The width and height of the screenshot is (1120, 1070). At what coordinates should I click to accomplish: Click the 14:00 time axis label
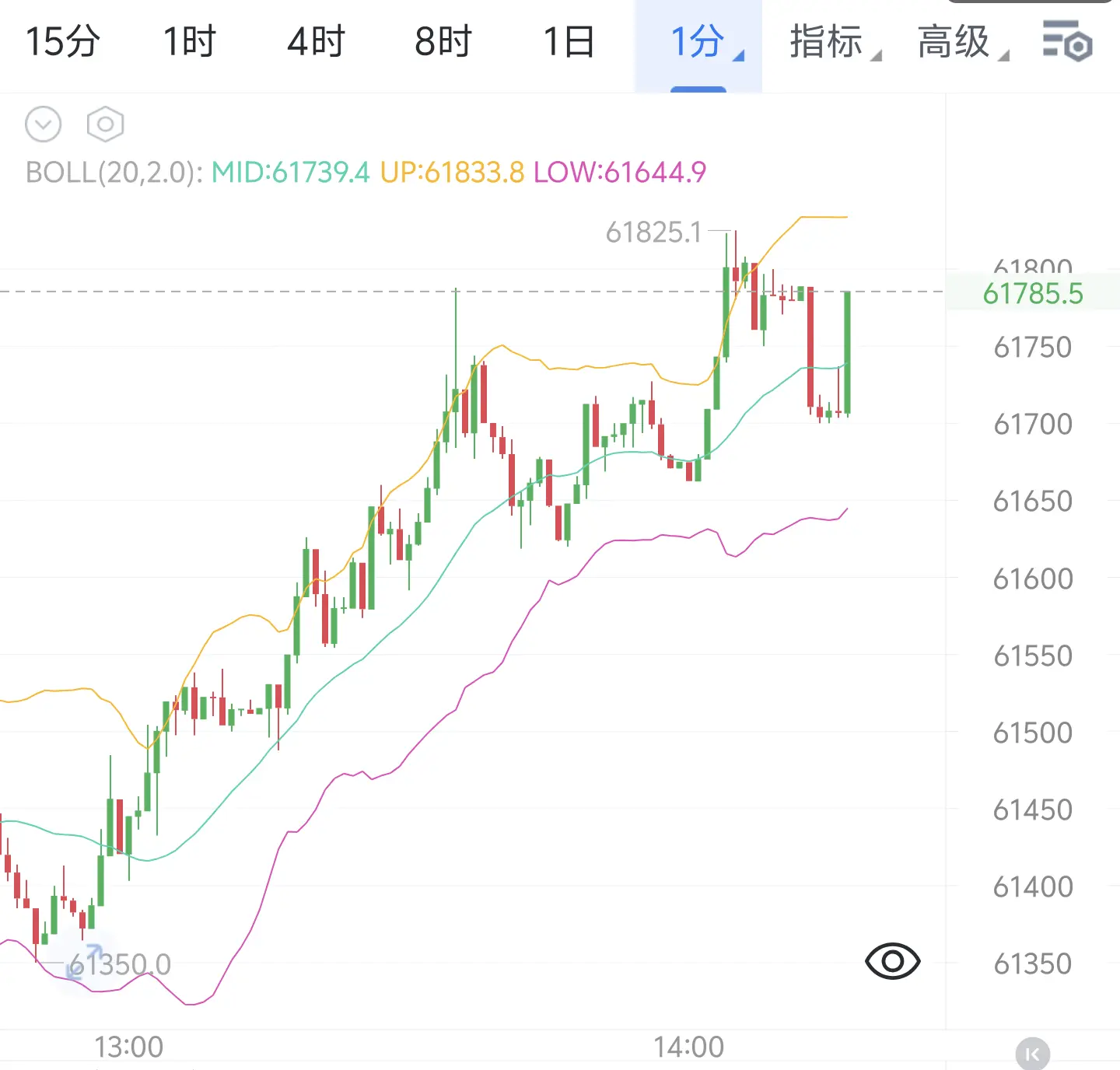point(688,1047)
